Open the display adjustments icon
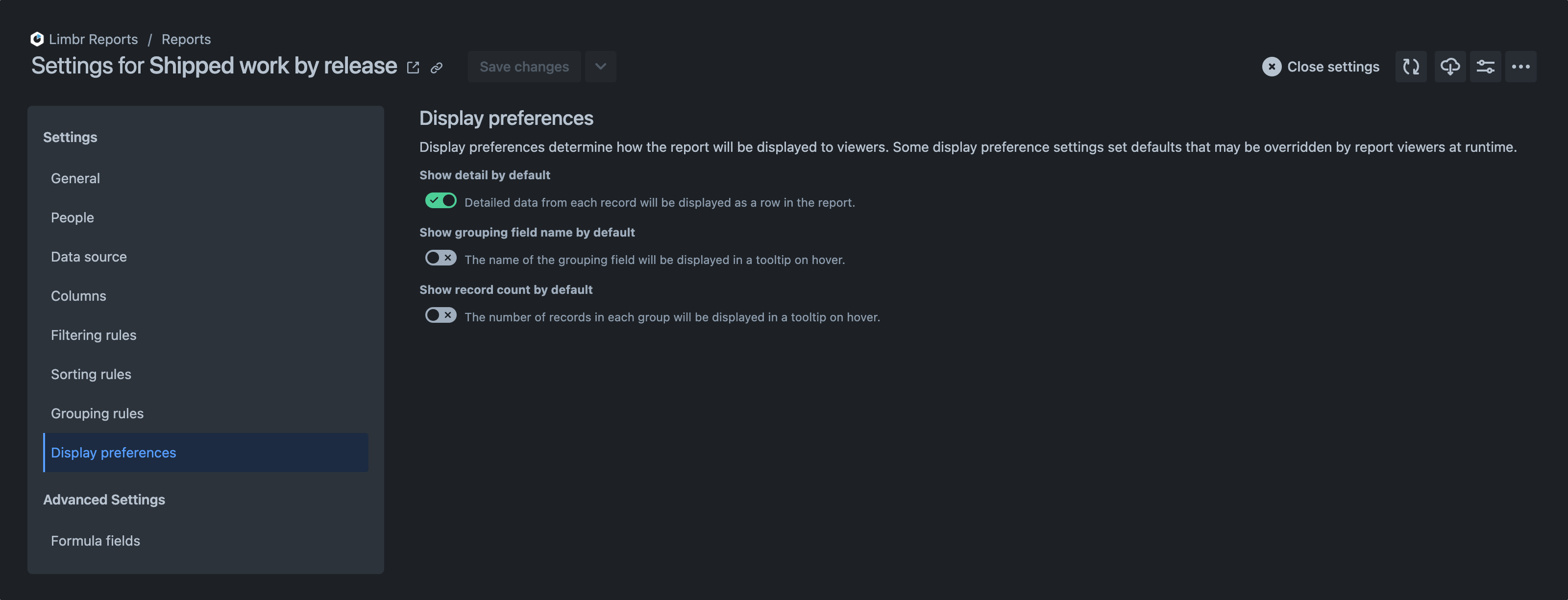 1485,66
